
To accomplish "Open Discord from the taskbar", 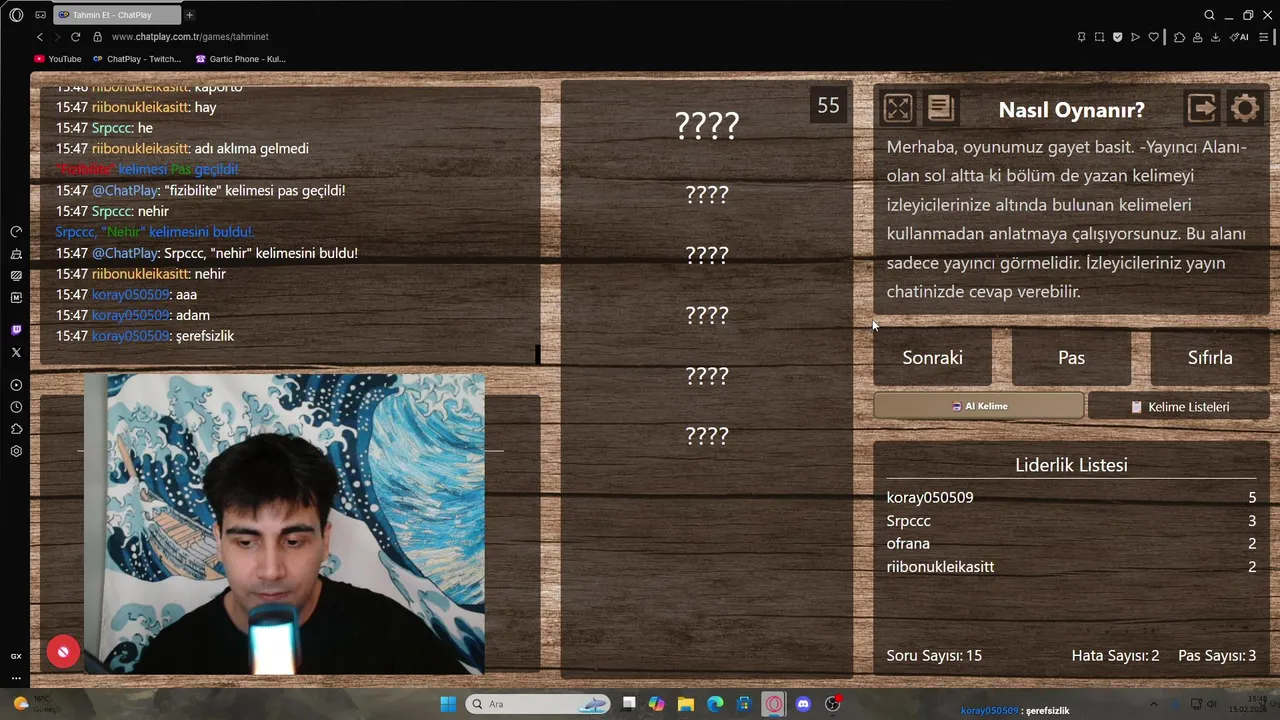I will coord(803,704).
